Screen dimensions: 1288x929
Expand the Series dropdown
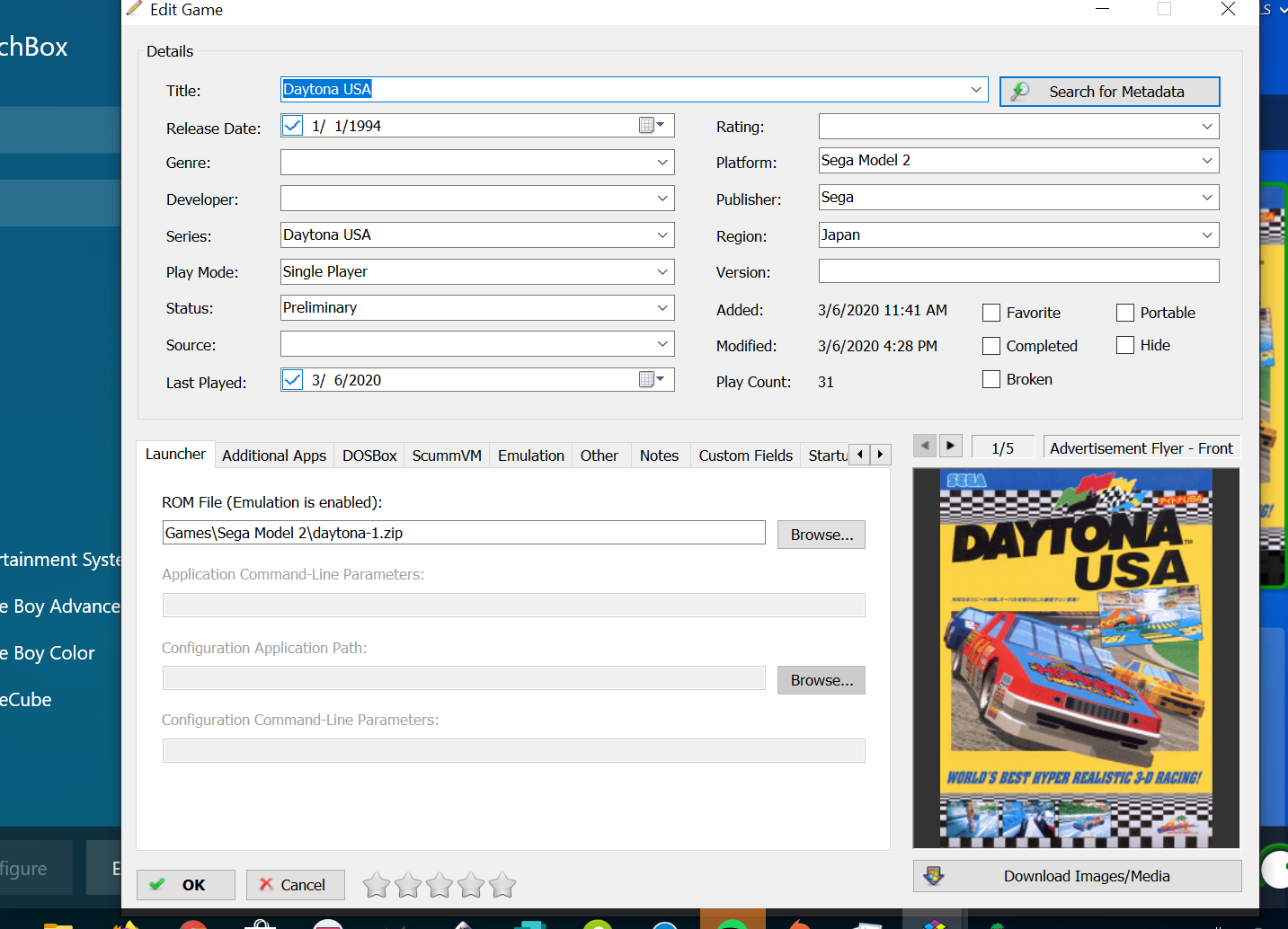point(662,235)
